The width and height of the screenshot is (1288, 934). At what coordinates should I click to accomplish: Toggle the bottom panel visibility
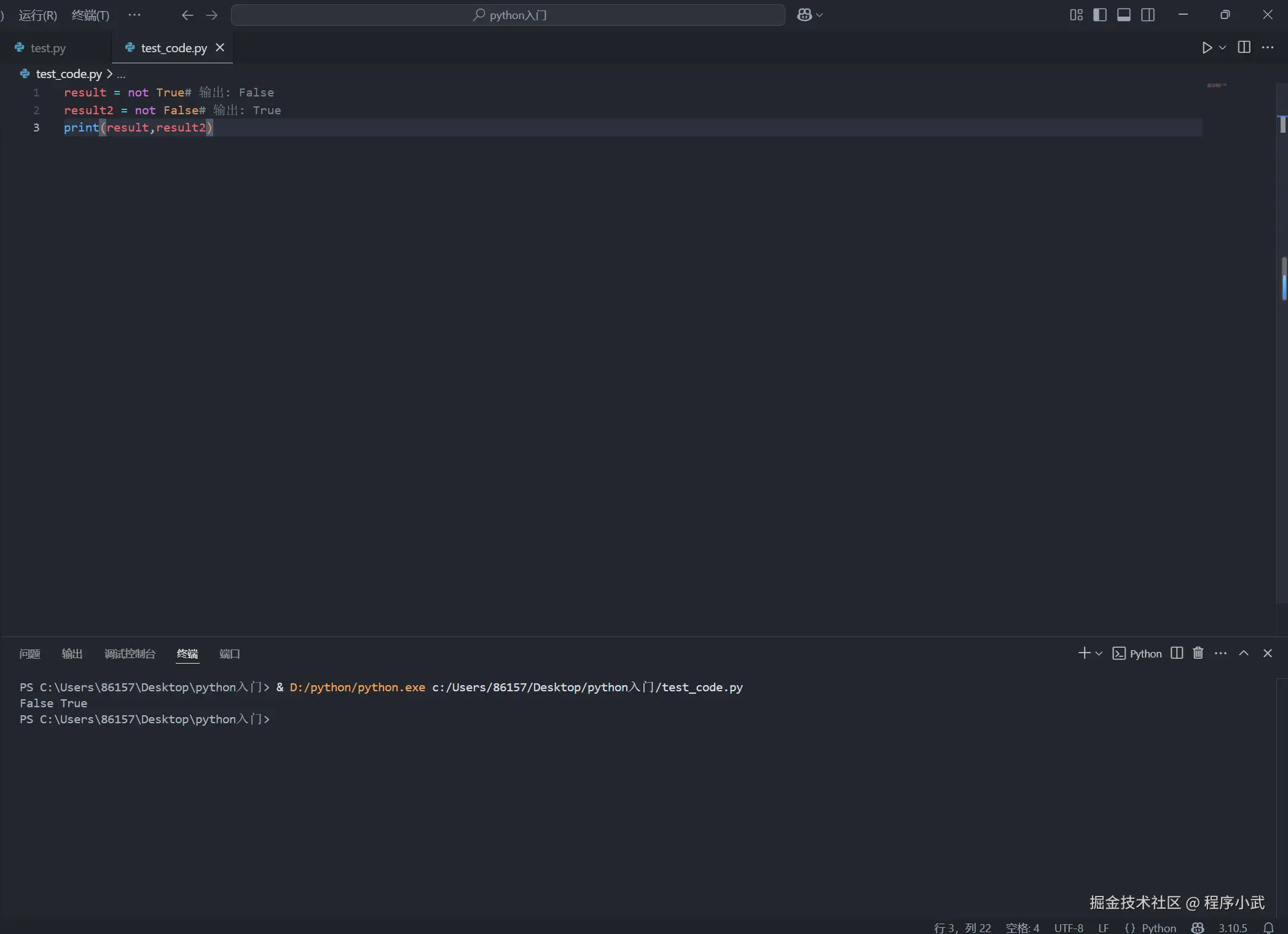click(x=1124, y=15)
